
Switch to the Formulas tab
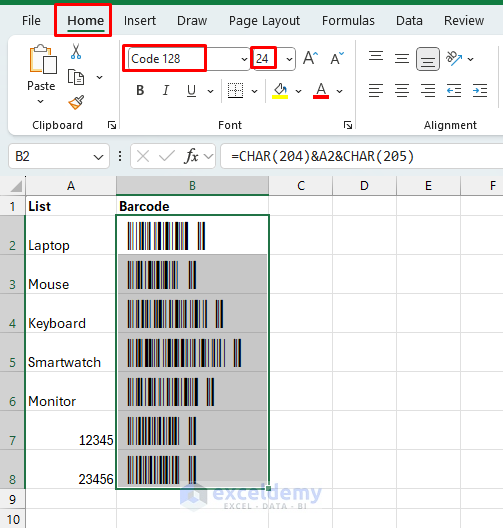click(x=348, y=21)
